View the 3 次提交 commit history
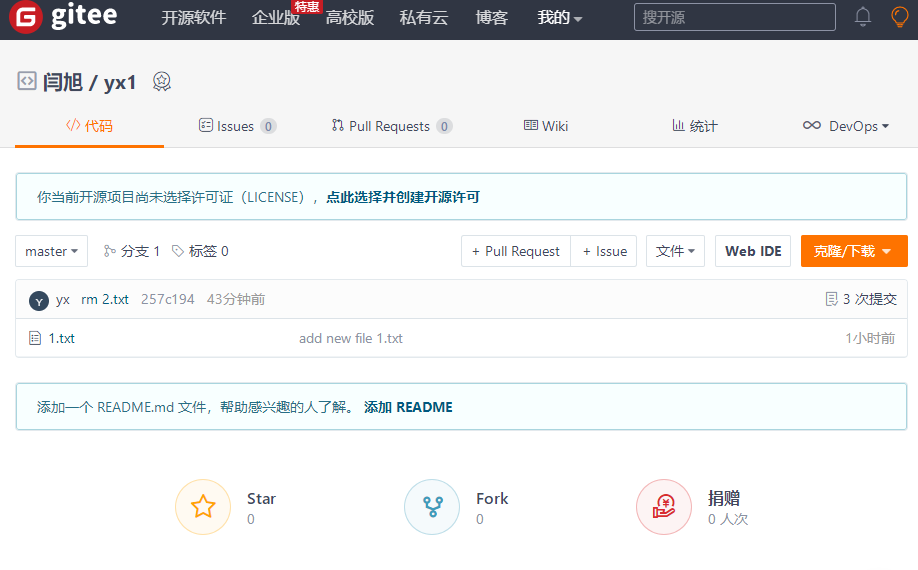The image size is (918, 570). coord(869,299)
